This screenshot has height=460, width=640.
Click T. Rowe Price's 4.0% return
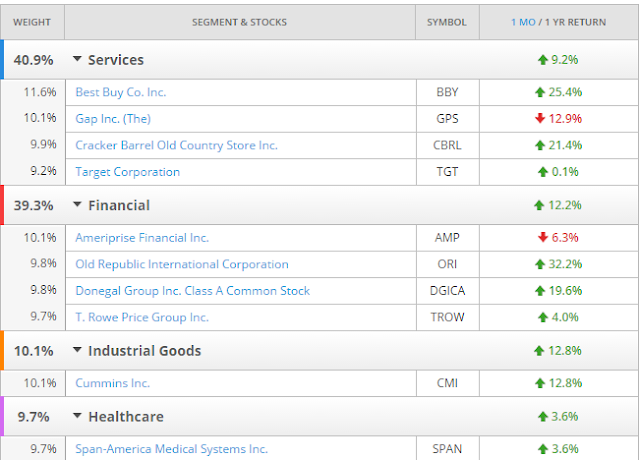[558, 317]
